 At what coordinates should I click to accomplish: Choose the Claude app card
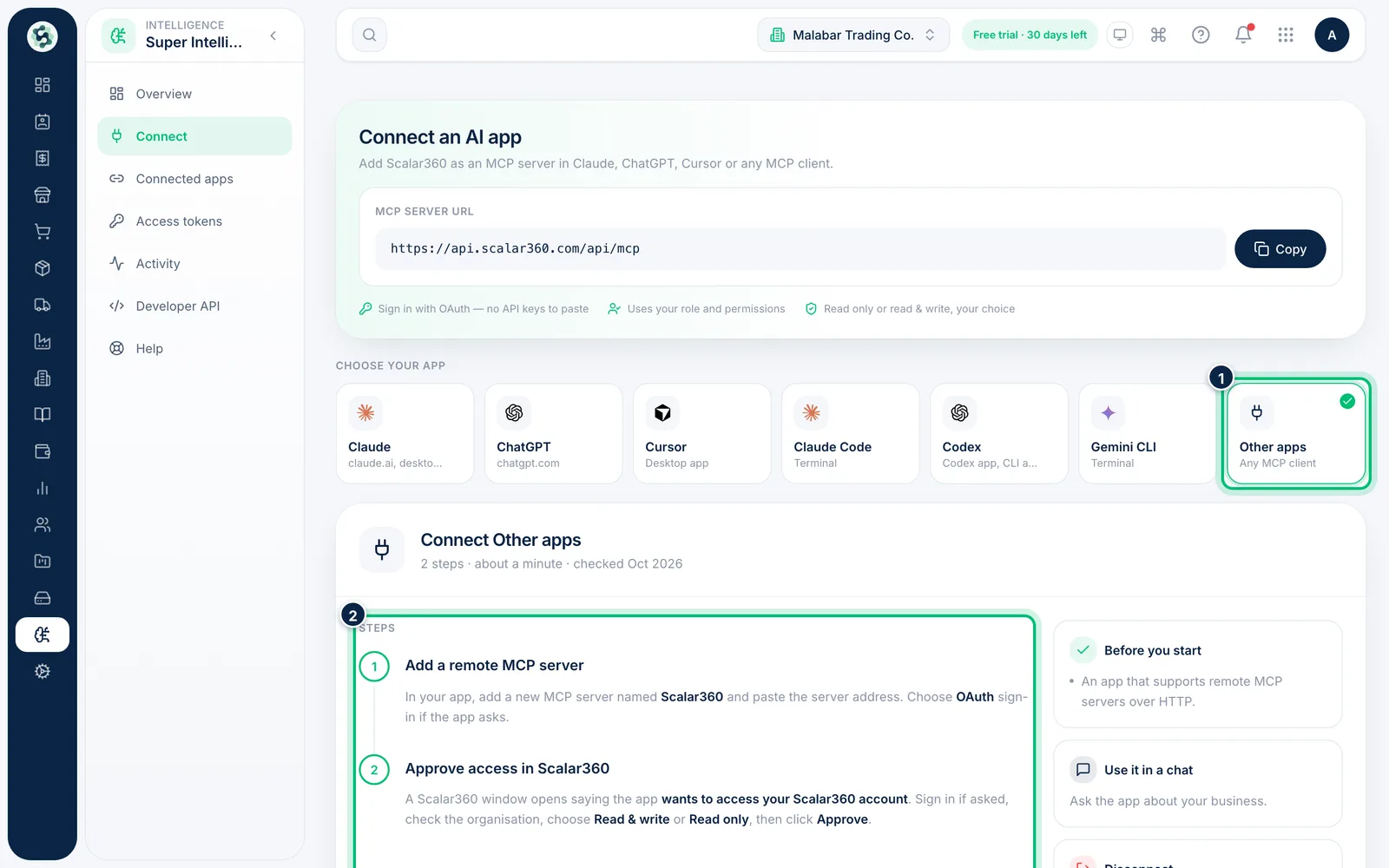(x=405, y=434)
